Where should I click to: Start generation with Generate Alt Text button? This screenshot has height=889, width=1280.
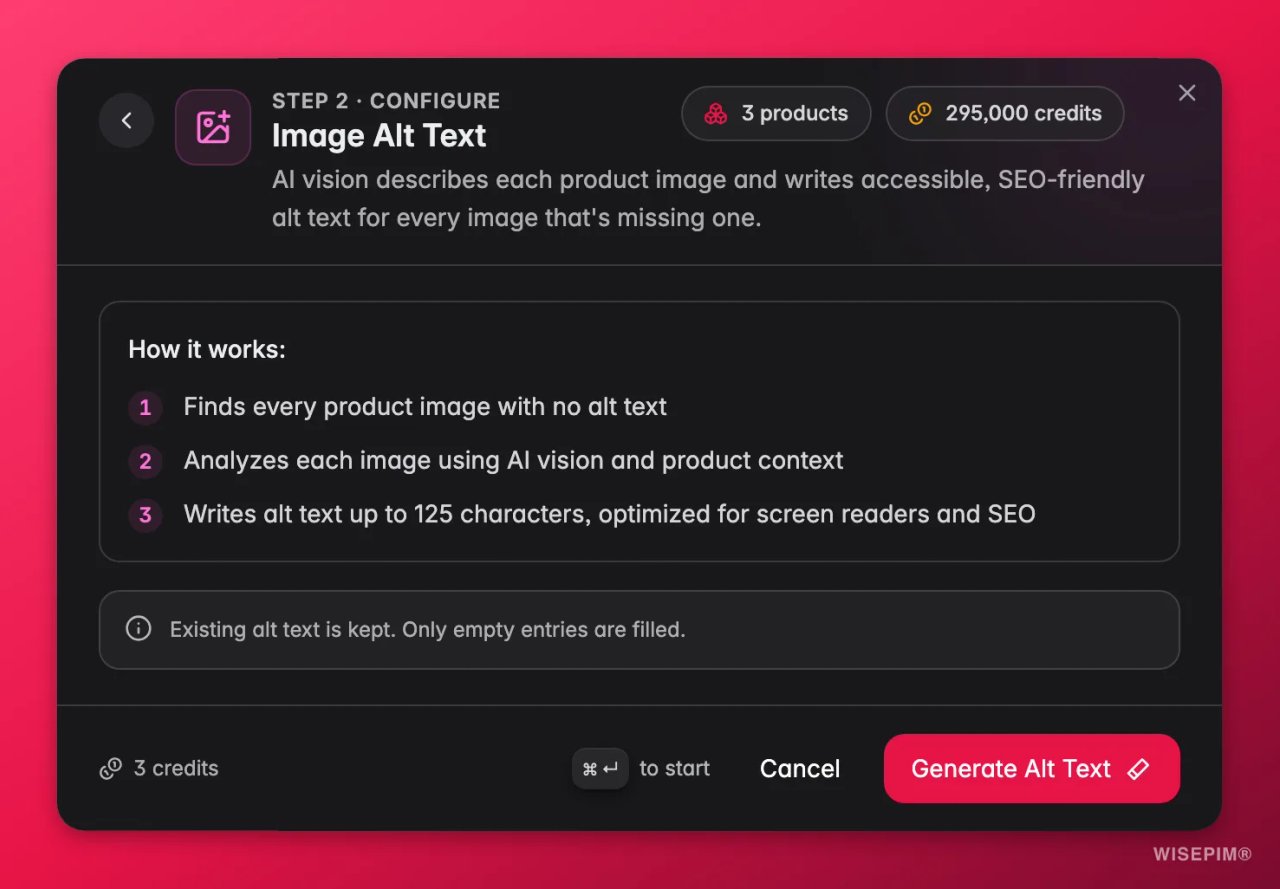coord(1032,769)
